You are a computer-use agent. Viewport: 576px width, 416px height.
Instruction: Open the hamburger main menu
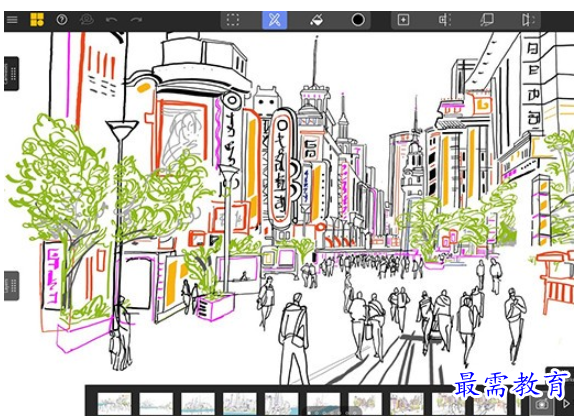12,19
